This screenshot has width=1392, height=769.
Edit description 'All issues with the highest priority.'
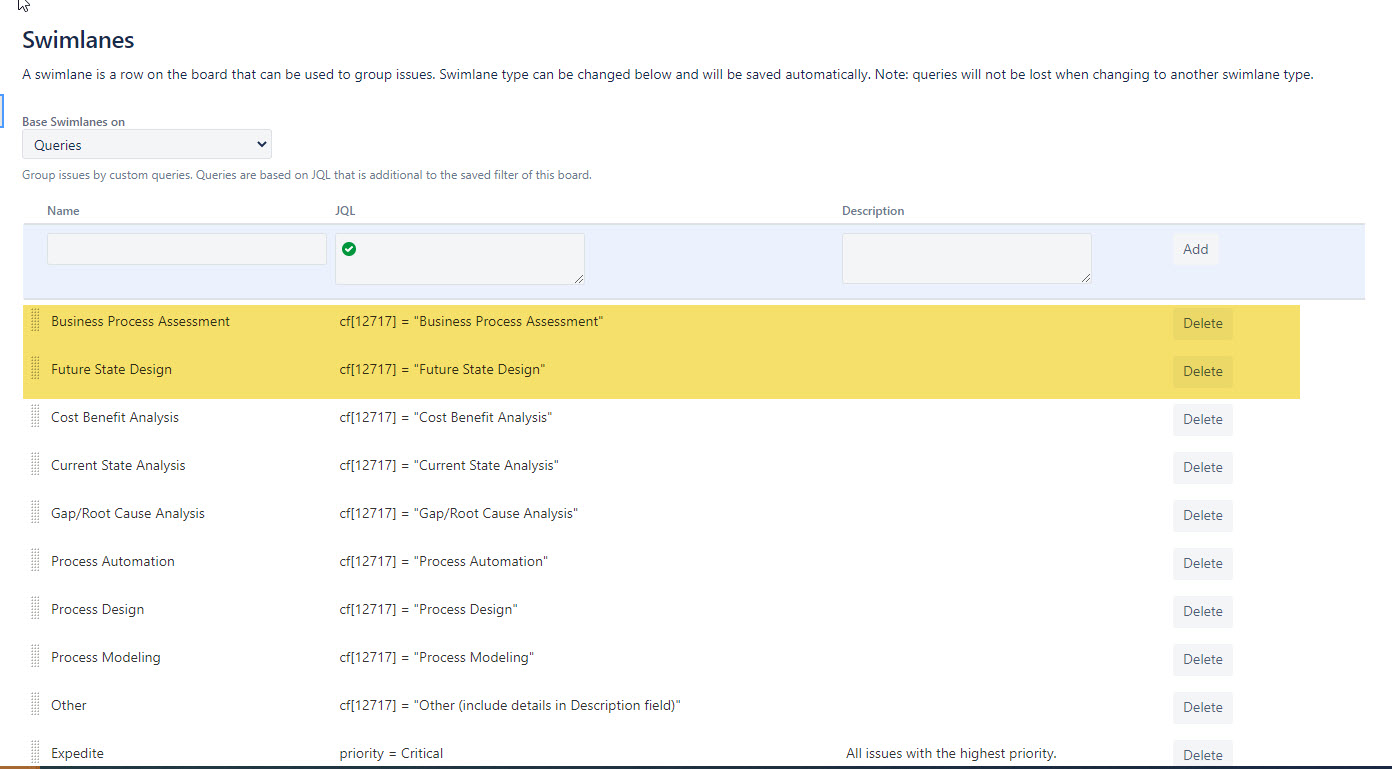pos(951,753)
